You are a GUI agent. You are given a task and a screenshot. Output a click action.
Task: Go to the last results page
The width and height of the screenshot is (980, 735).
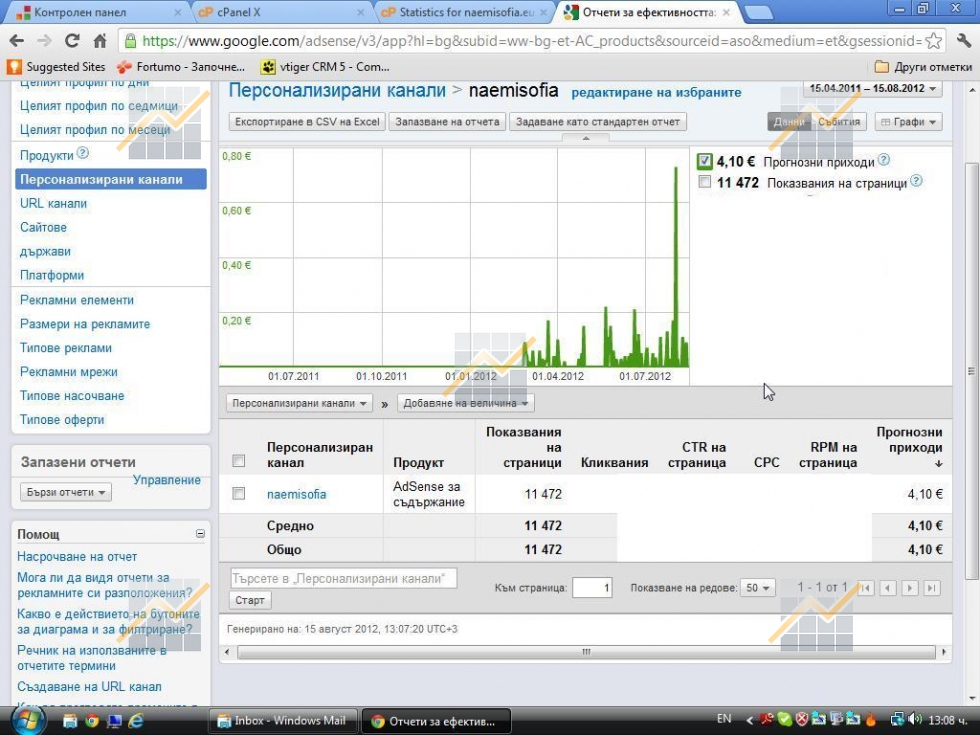click(x=932, y=588)
